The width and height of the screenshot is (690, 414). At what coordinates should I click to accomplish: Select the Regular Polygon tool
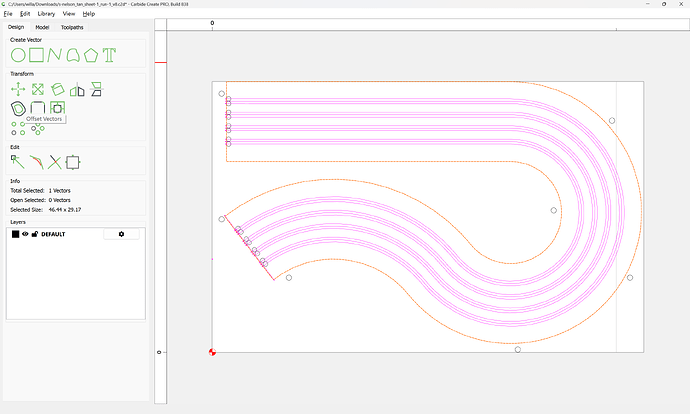(x=91, y=55)
